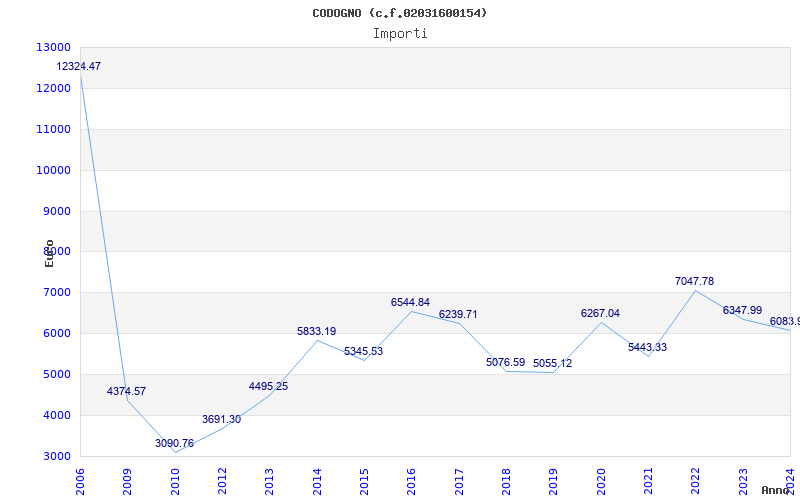Image resolution: width=800 pixels, height=500 pixels.
Task: Click the Euro y-axis title
Action: [x=49, y=254]
